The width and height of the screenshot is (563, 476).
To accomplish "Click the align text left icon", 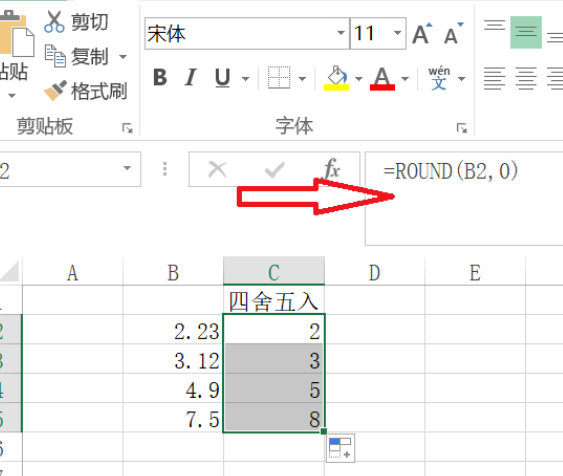I will 494,78.
